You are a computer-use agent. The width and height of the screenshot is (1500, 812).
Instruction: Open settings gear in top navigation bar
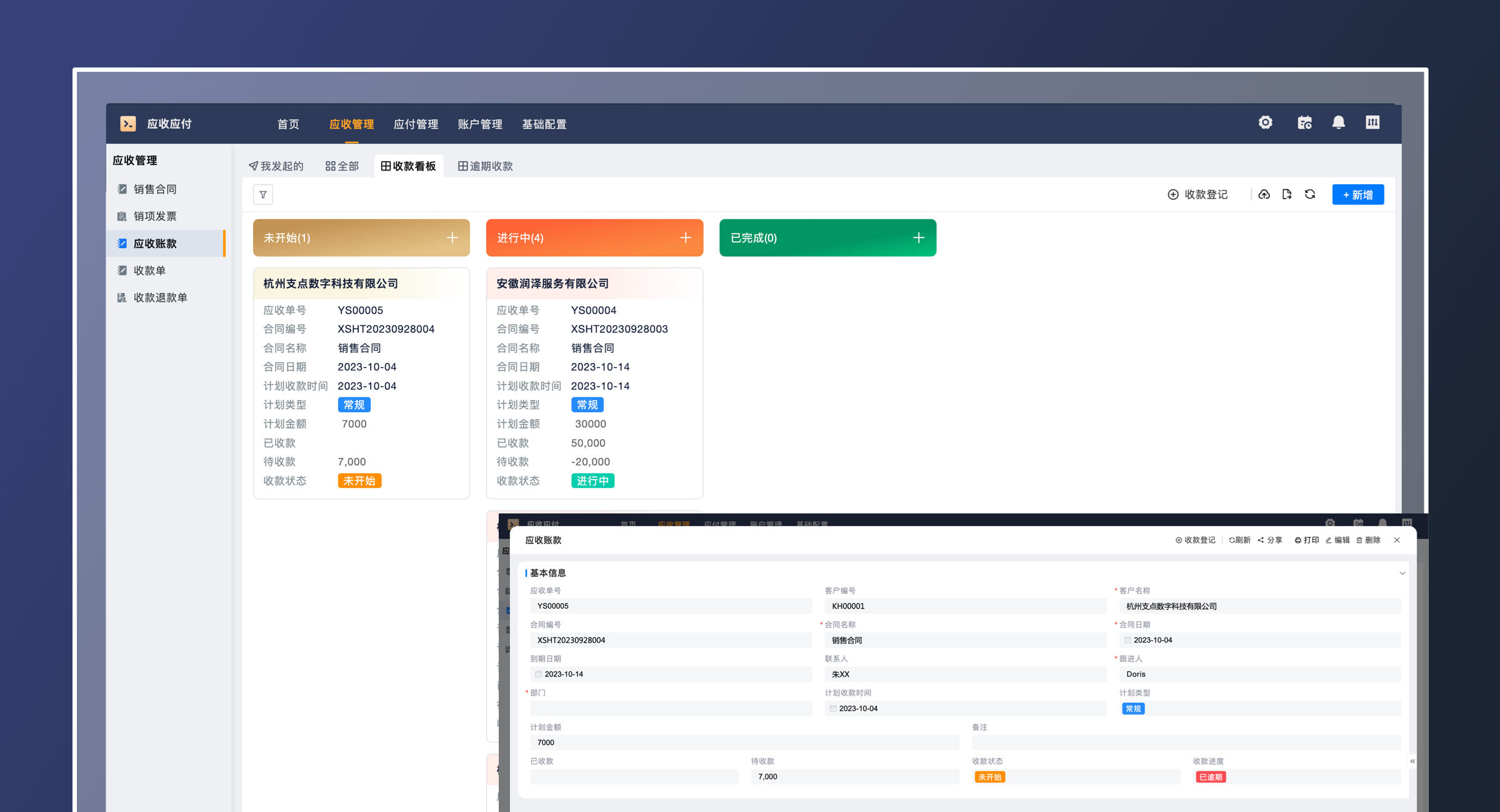coord(1265,122)
